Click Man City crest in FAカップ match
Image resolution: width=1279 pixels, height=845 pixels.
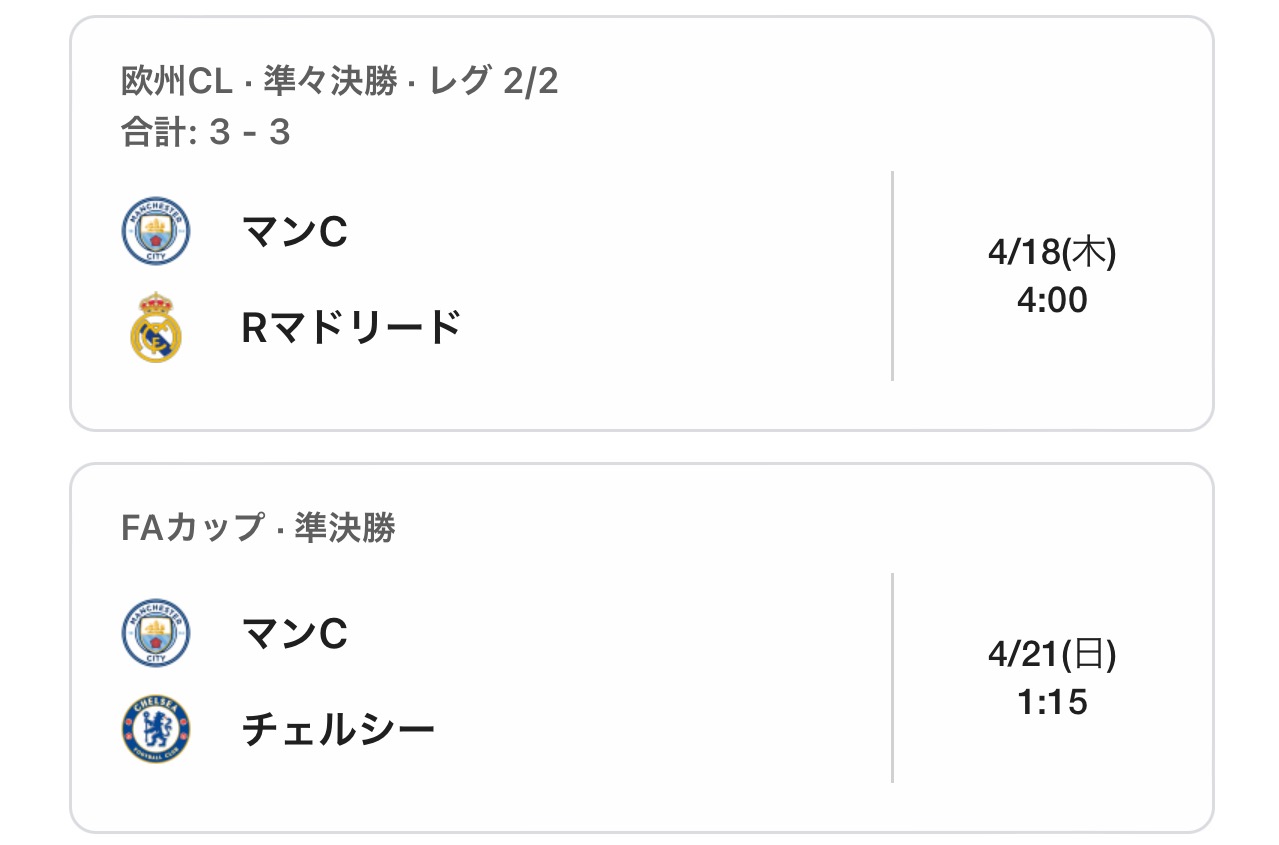[155, 632]
